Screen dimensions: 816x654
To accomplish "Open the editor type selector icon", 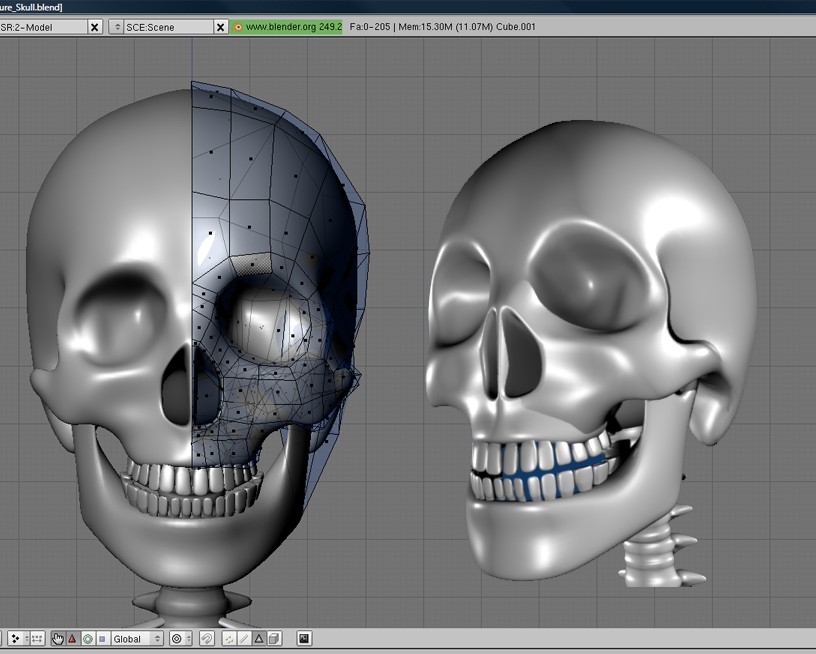I will point(14,638).
